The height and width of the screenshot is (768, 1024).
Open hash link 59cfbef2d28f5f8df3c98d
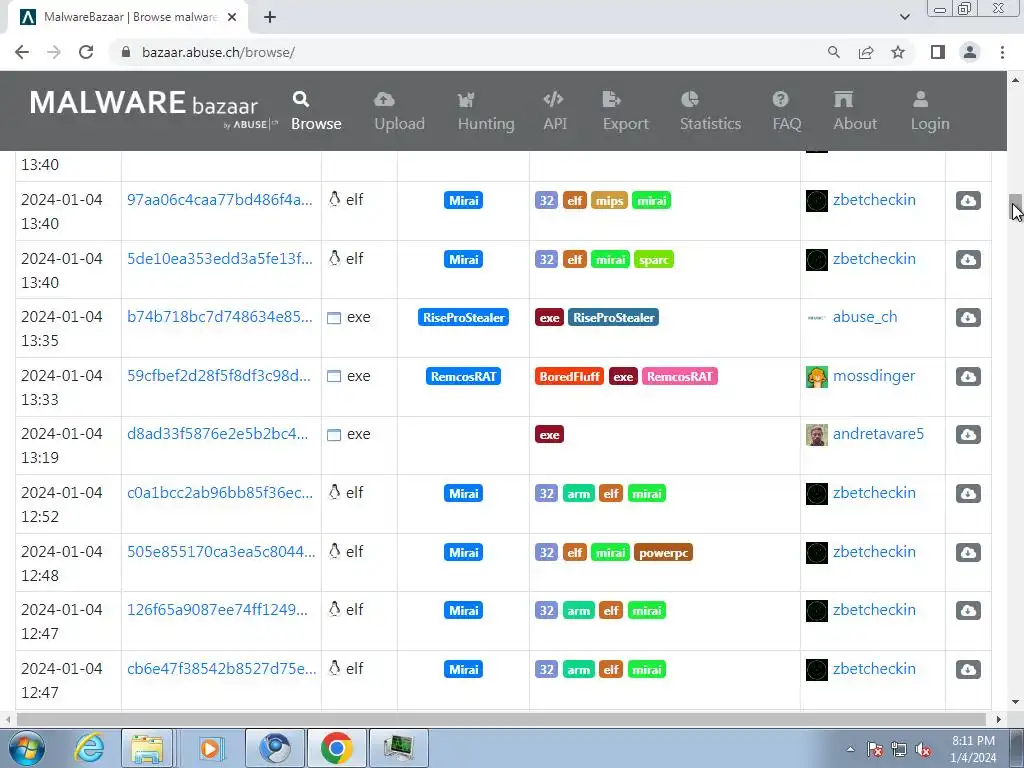[x=219, y=376]
